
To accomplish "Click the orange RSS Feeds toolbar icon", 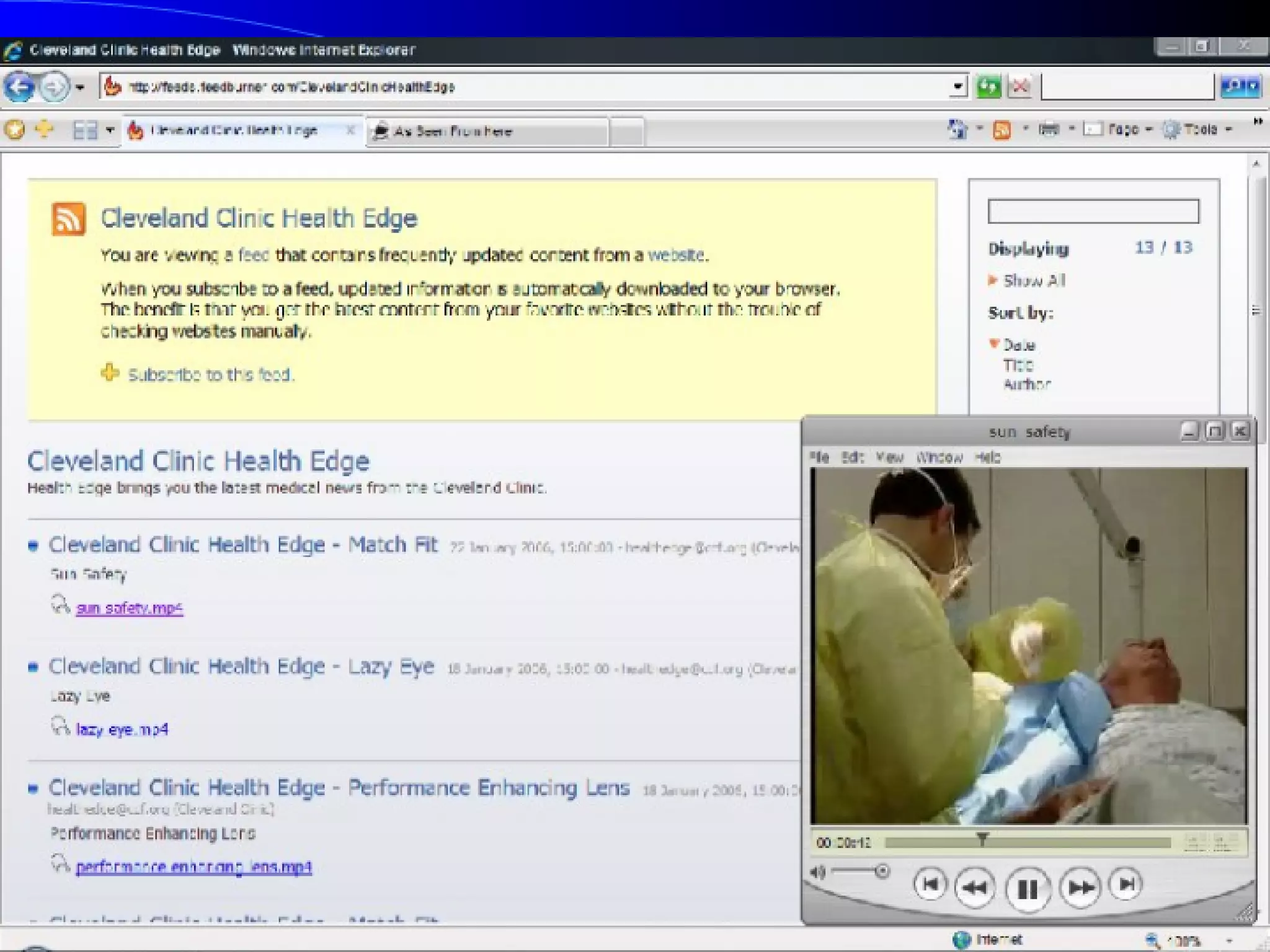I will click(1002, 130).
